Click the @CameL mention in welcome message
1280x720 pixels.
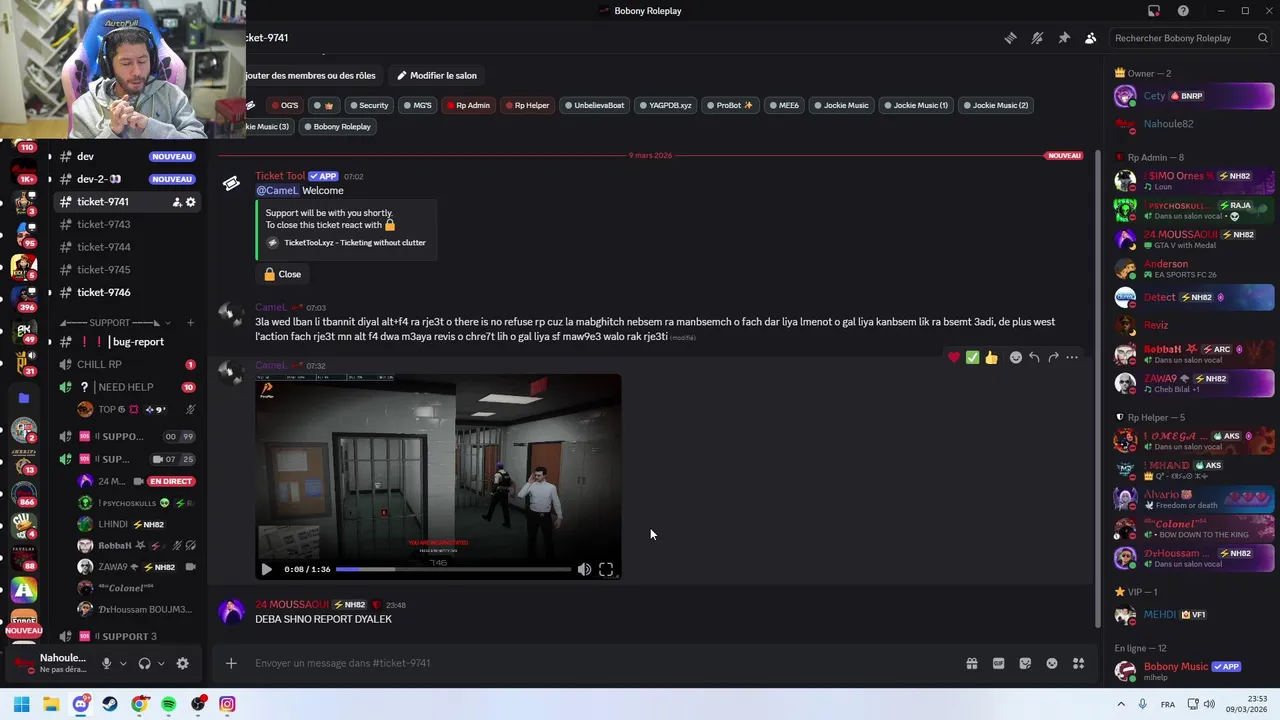(x=277, y=190)
